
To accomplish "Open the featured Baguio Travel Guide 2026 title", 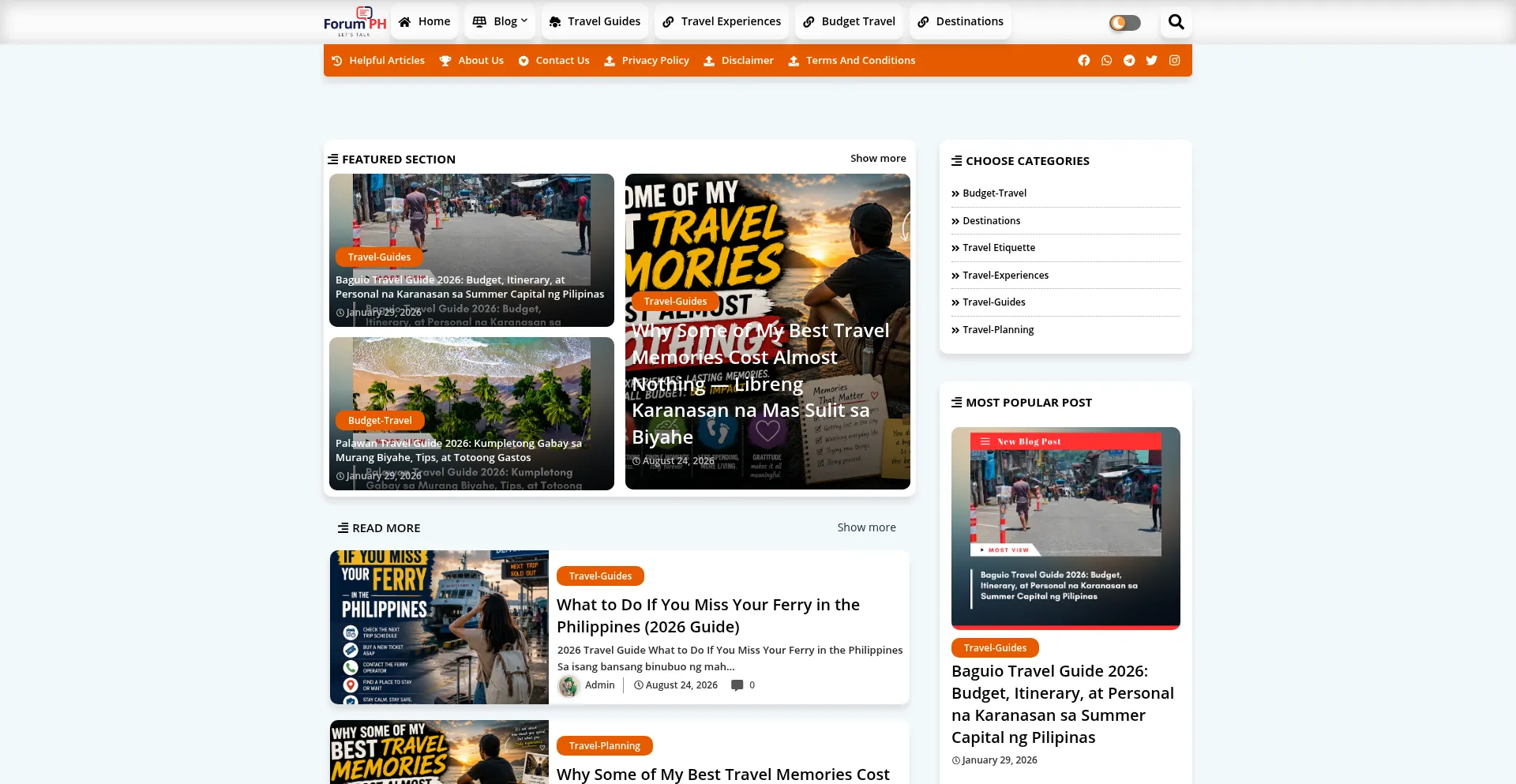I will click(x=470, y=287).
